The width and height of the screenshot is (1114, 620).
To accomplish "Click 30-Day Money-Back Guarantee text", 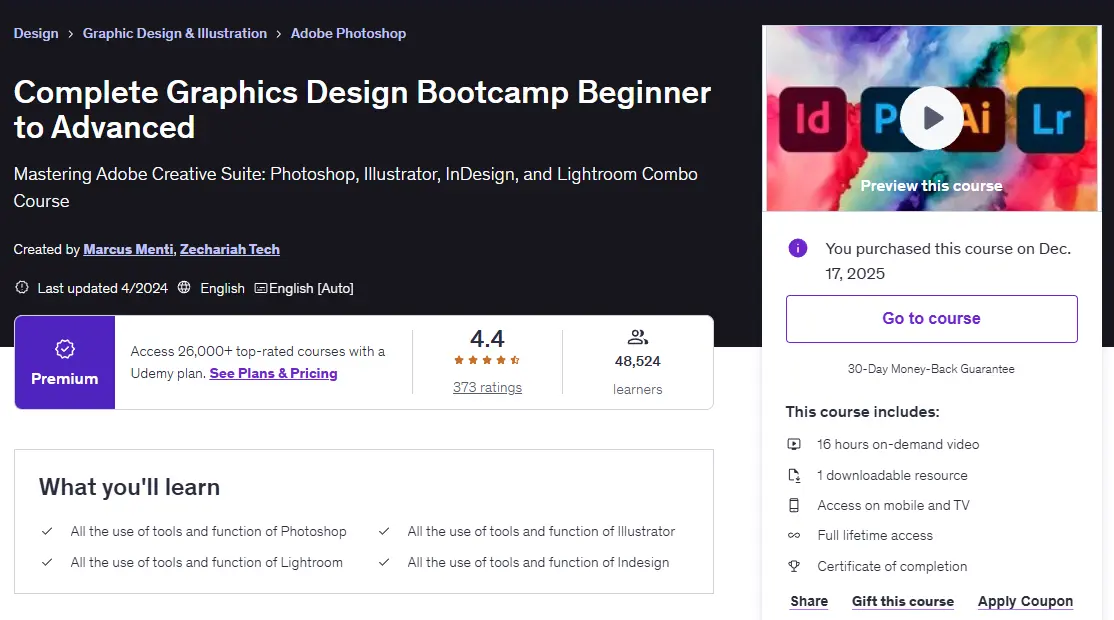I will coord(931,369).
